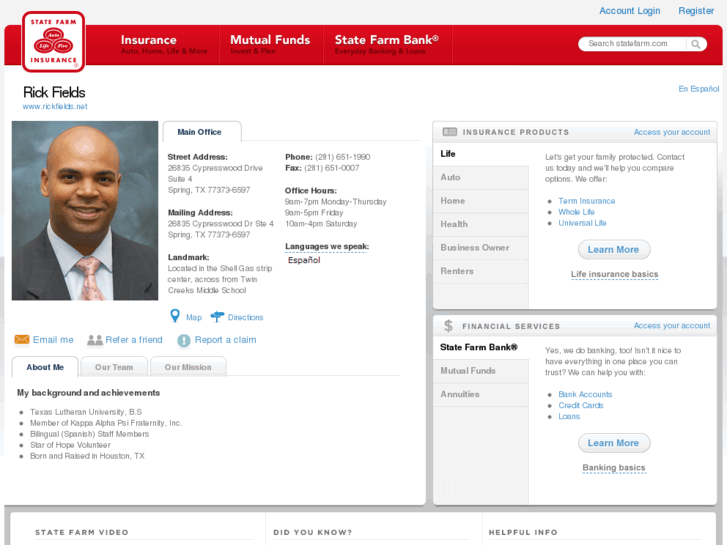Viewport: 727px width, 545px height.
Task: Select the Mutual Funds services tab
Action: [x=481, y=371]
